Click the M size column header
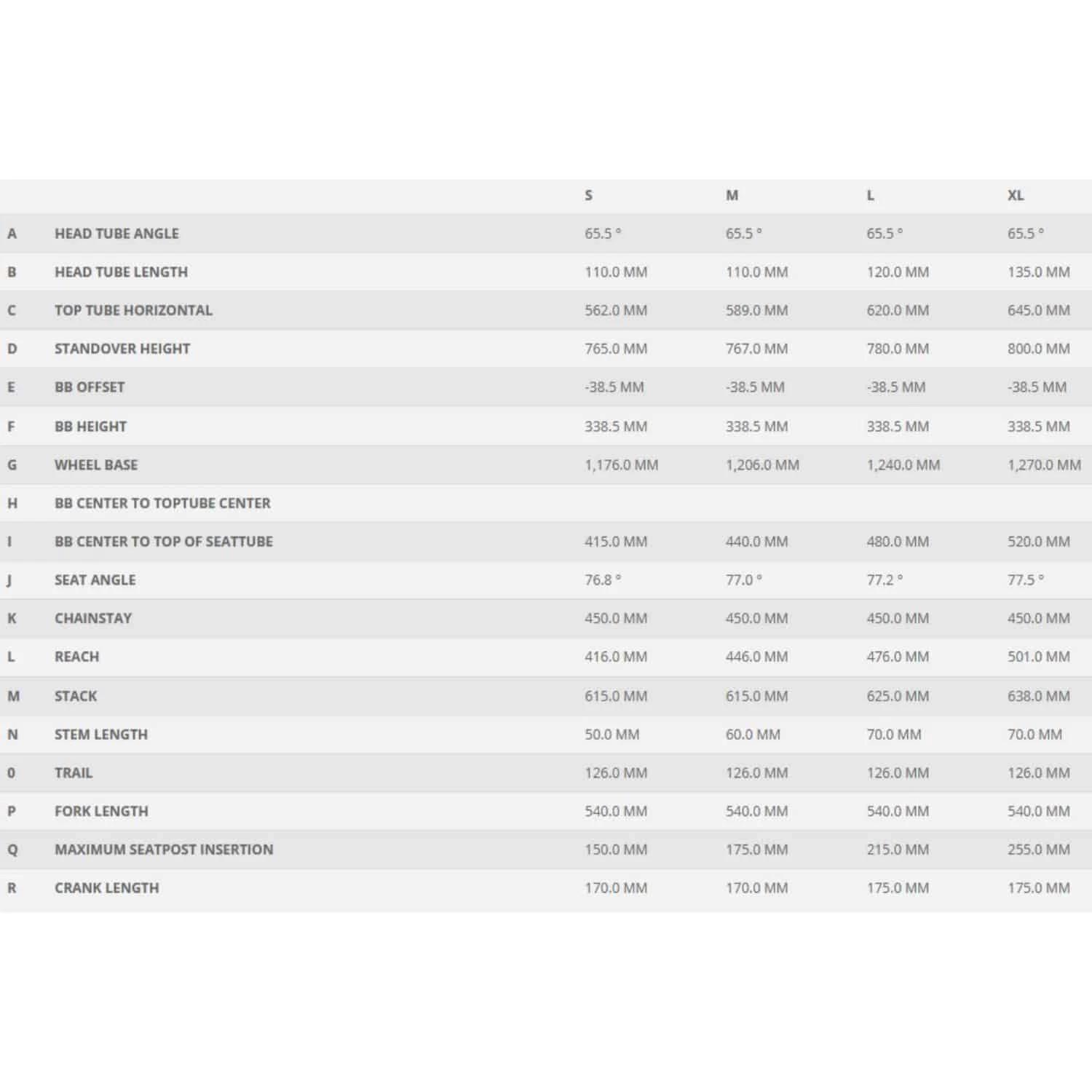The height and width of the screenshot is (1092, 1092). (732, 195)
